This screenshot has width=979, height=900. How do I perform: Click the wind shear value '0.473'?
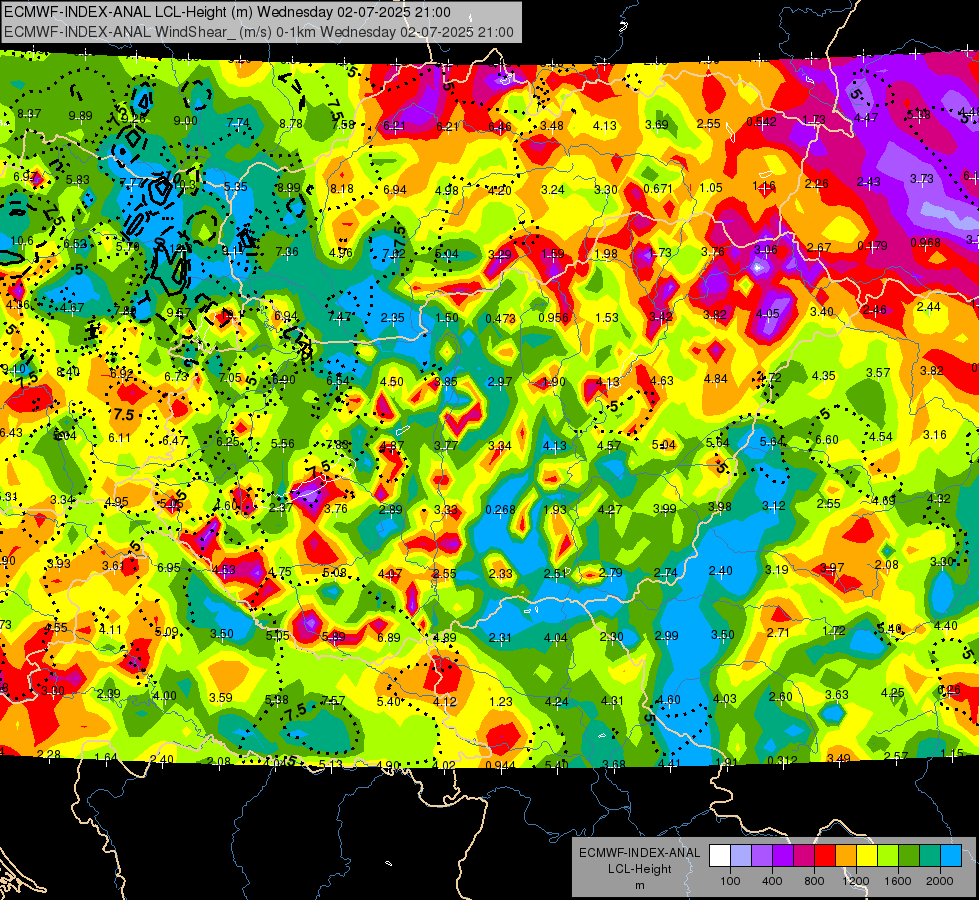point(500,319)
